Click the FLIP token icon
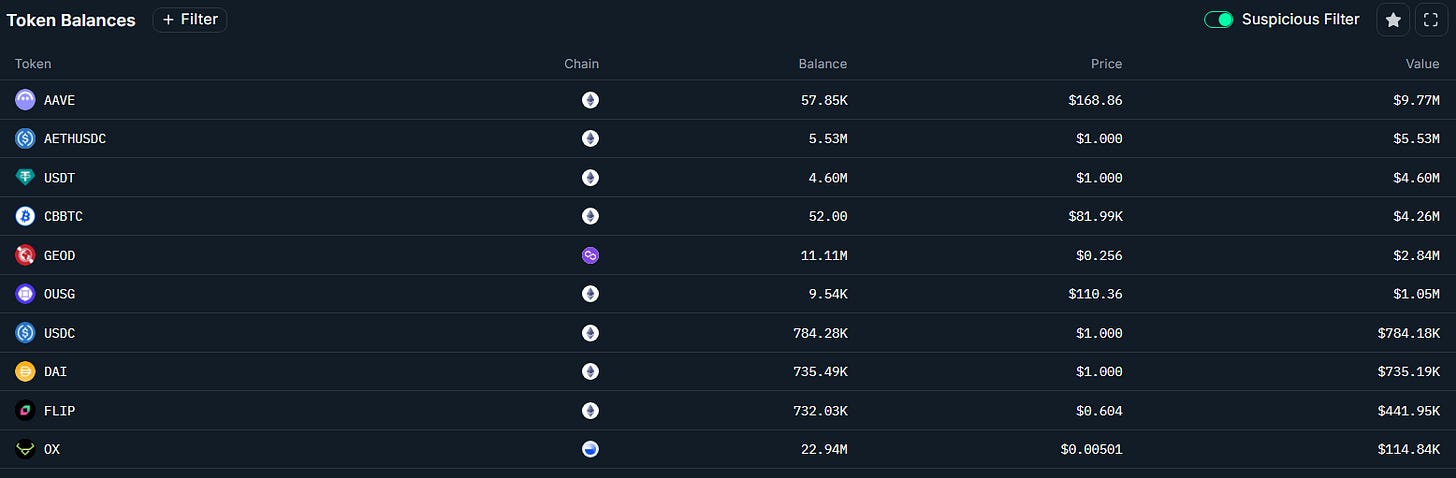 [25, 410]
